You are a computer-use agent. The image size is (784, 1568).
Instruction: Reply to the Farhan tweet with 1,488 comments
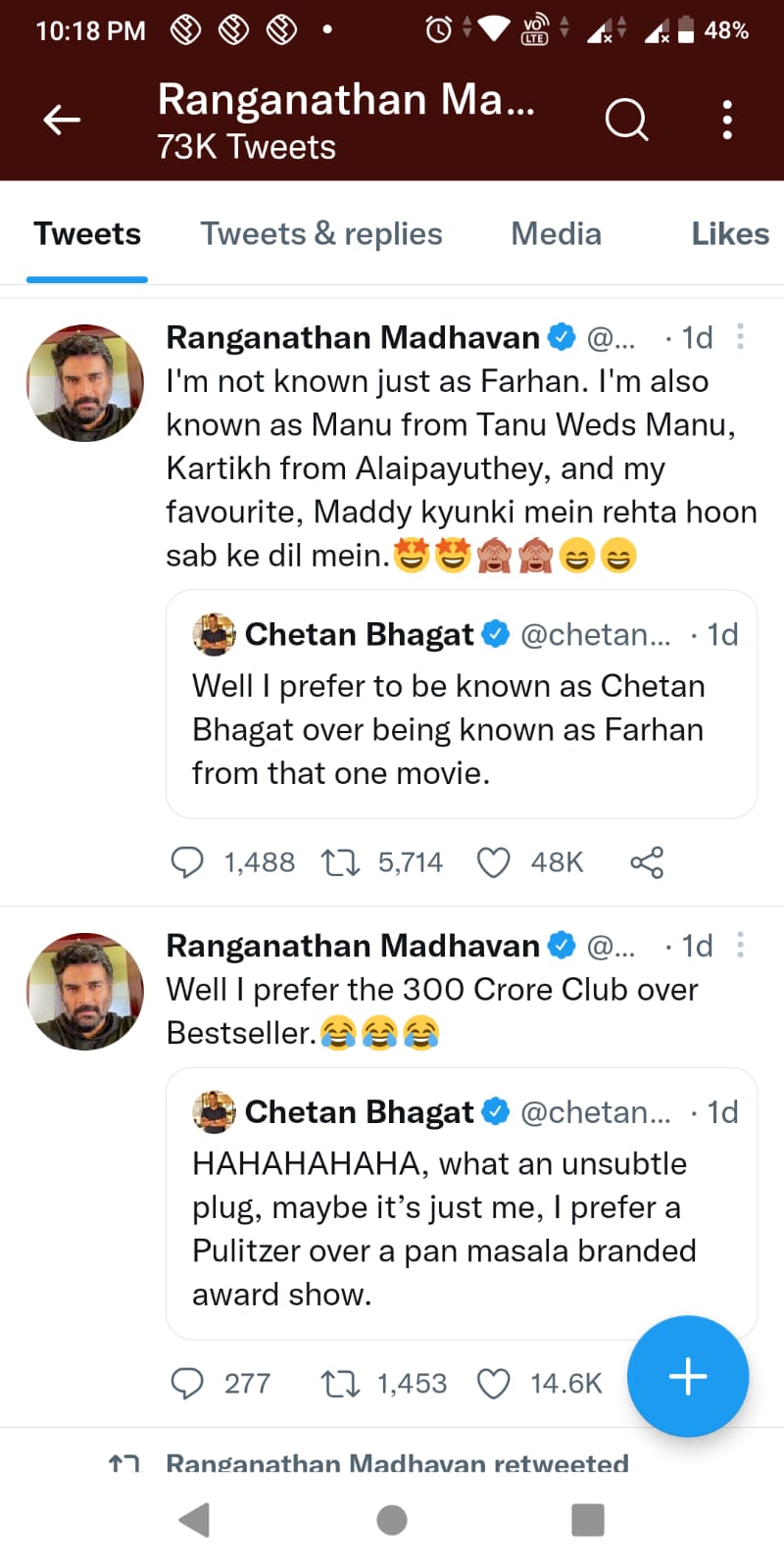[x=187, y=862]
